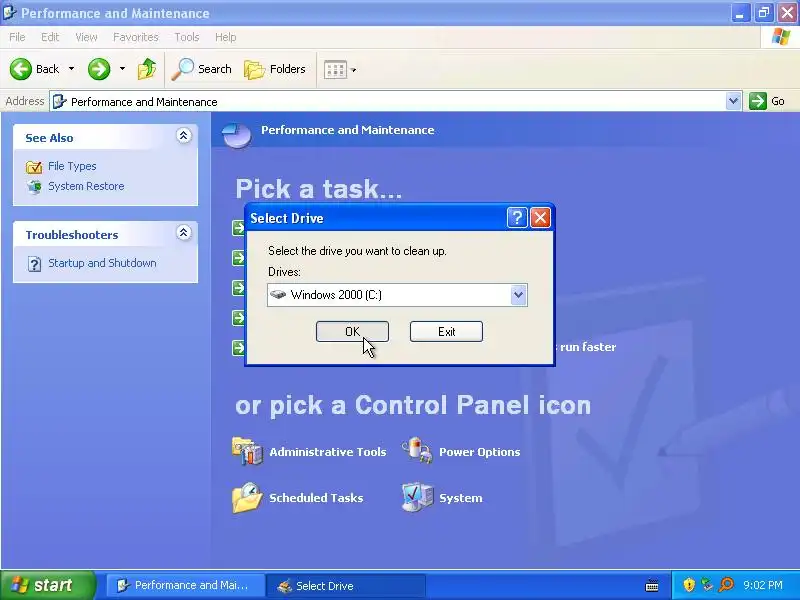Screen dimensions: 800x600
Task: Click the Windows flag logo icon
Action: pyautogui.click(x=780, y=37)
